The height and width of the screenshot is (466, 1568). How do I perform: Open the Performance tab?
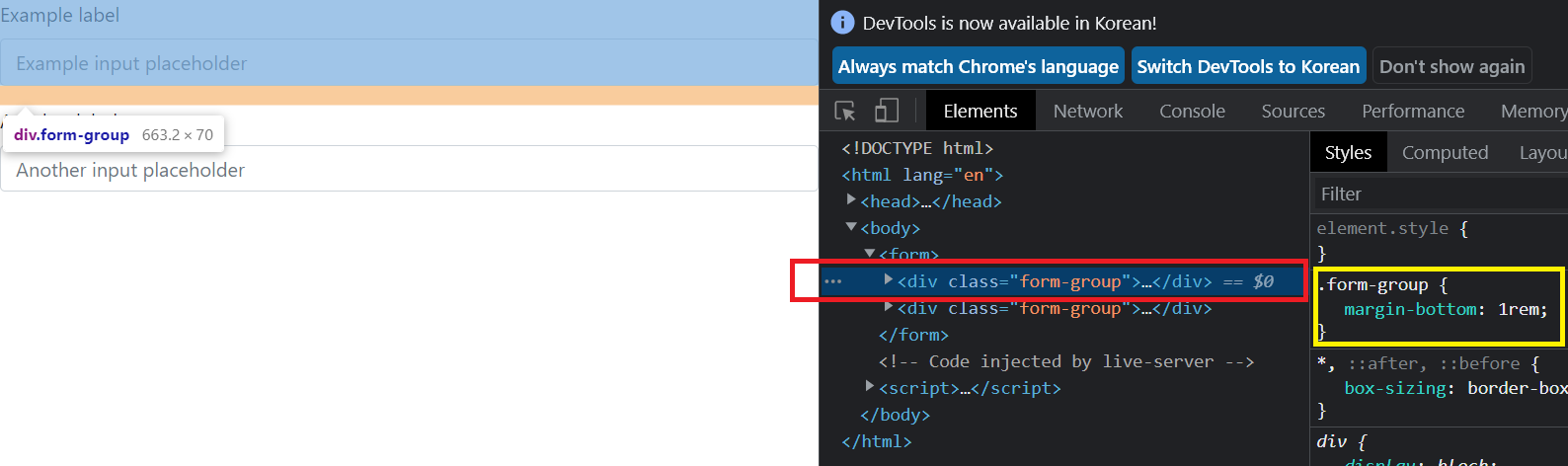pyautogui.click(x=1412, y=112)
